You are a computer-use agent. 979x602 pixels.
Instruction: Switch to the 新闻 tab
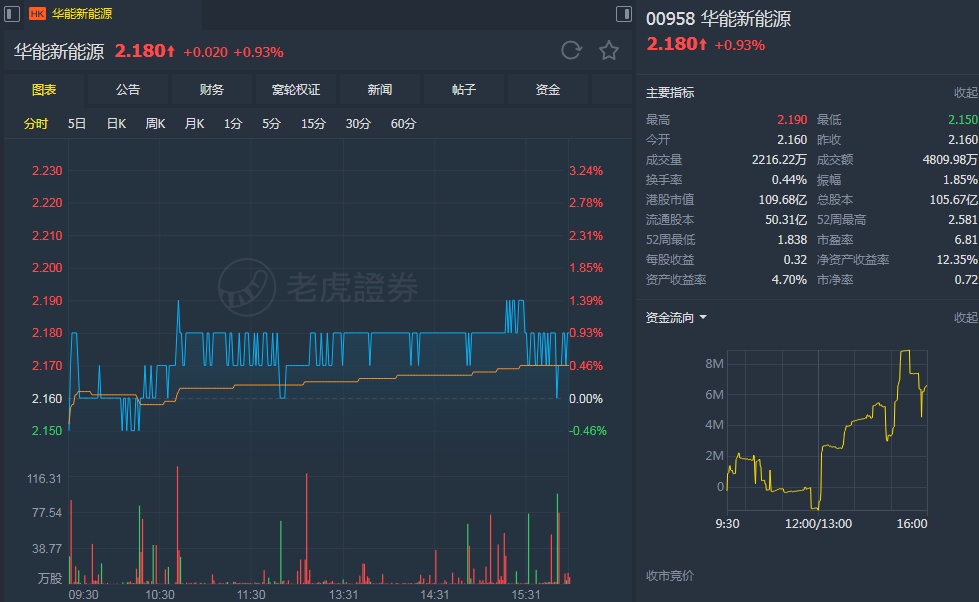[x=380, y=90]
